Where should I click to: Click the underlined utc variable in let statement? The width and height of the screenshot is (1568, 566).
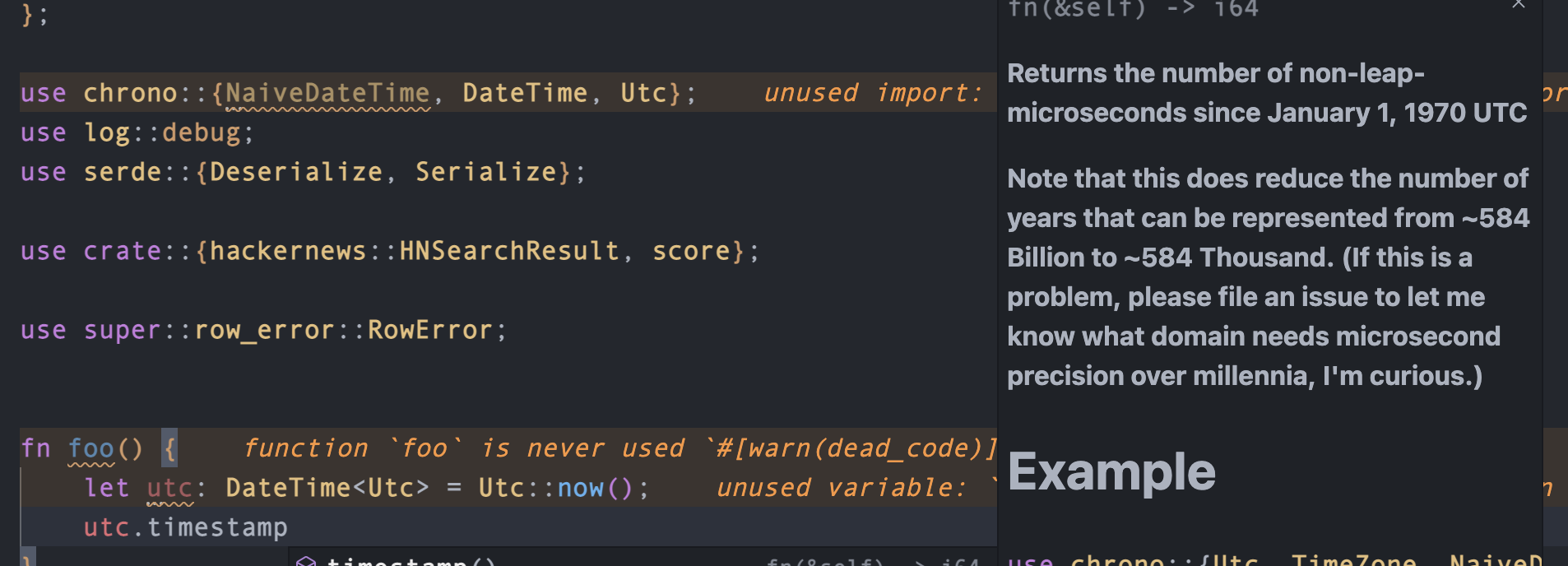pos(169,488)
